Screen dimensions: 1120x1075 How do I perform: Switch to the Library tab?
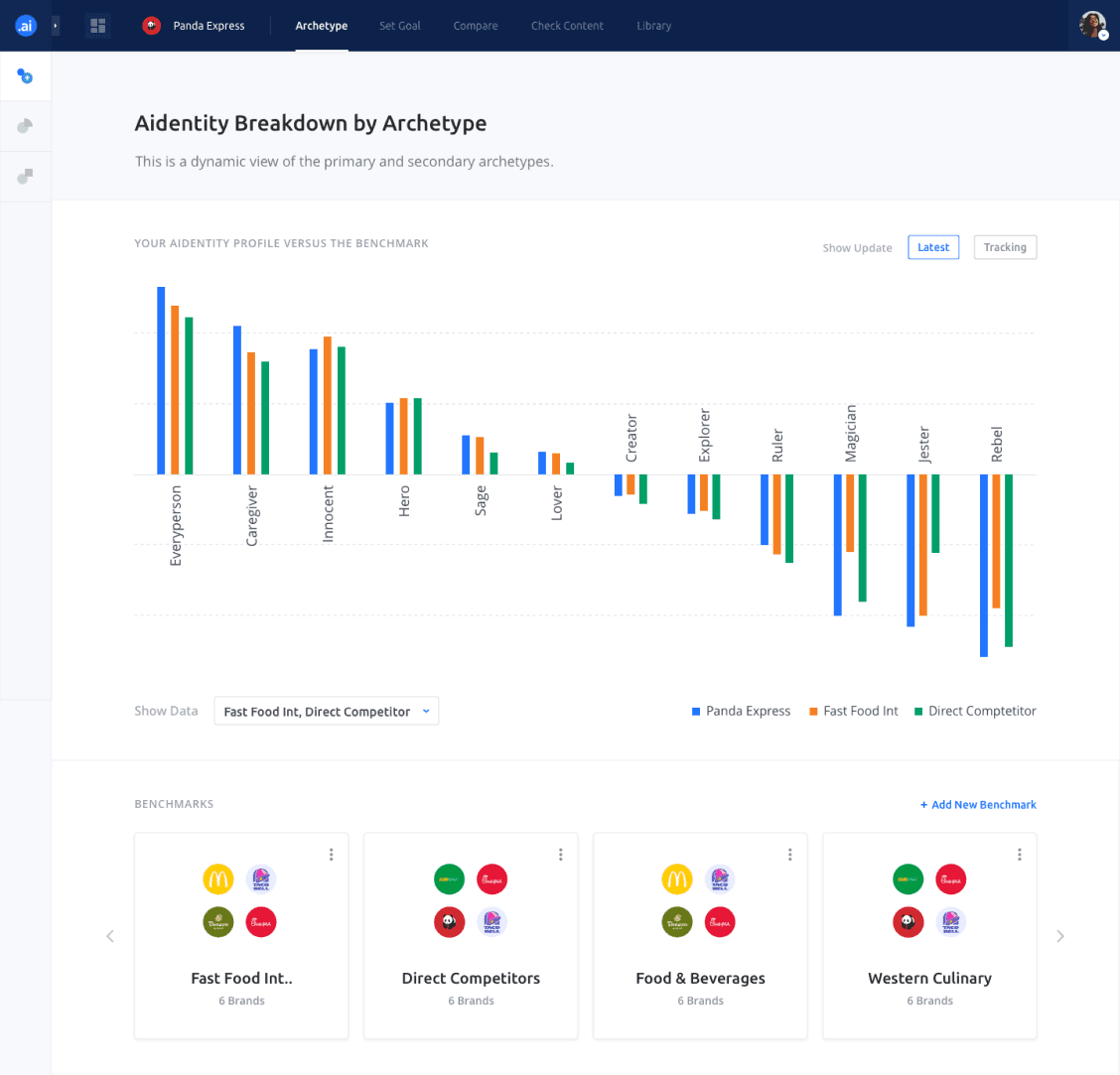click(654, 26)
